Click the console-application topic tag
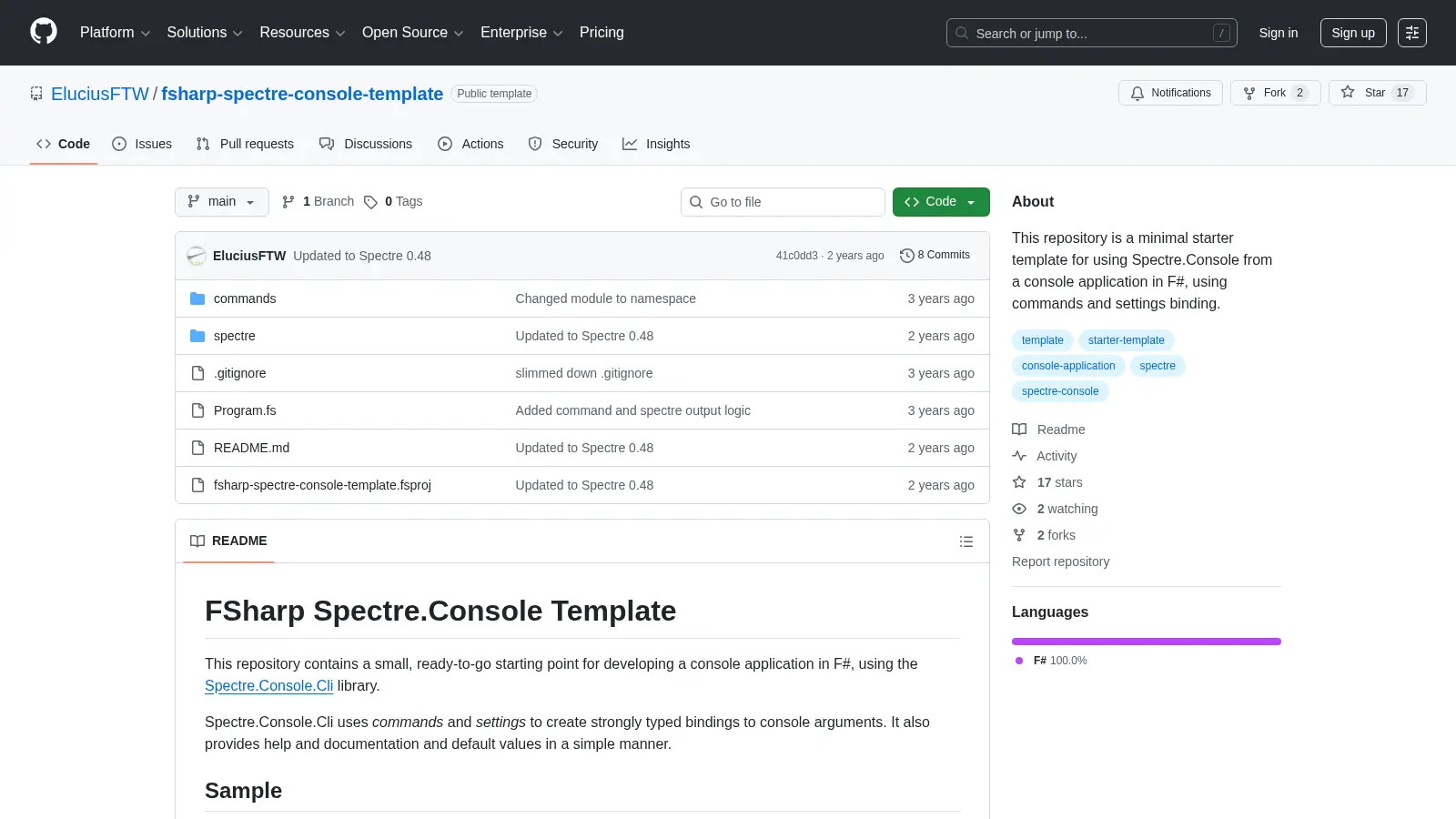The height and width of the screenshot is (819, 1456). tap(1068, 366)
